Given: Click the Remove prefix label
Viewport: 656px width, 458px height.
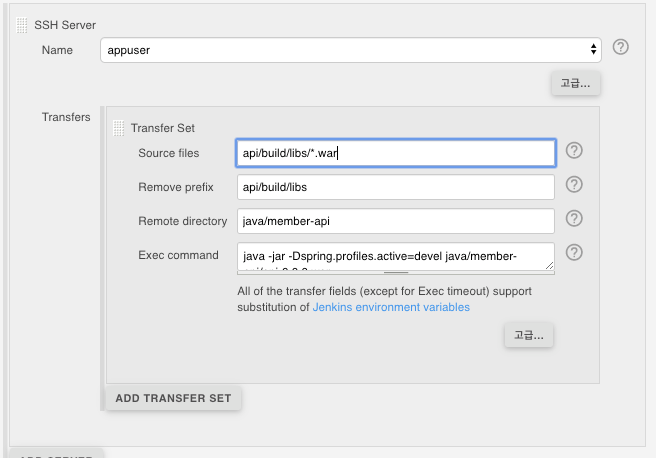Looking at the screenshot, I should tap(176, 187).
